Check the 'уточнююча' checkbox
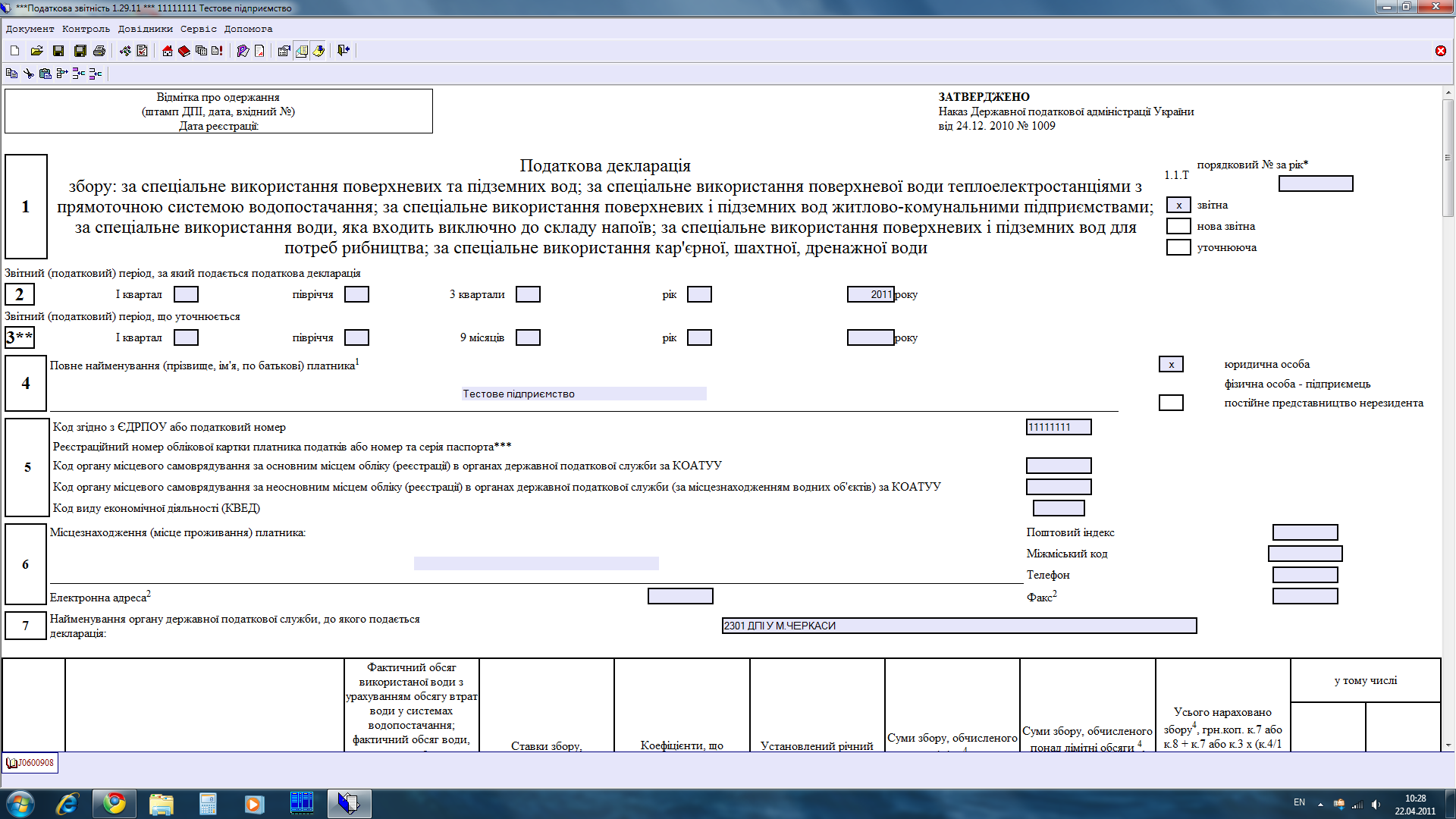This screenshot has height=819, width=1456. pyautogui.click(x=1178, y=247)
